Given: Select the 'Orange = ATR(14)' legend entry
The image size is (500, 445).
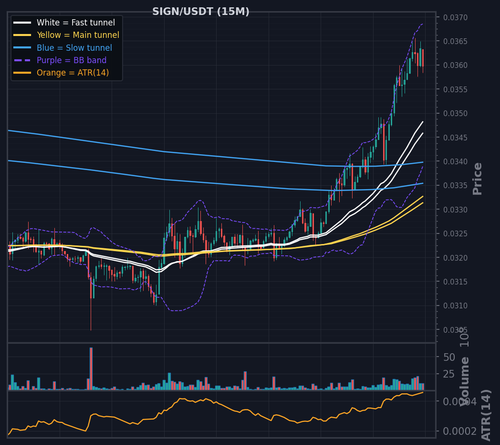Looking at the screenshot, I should tap(61, 73).
